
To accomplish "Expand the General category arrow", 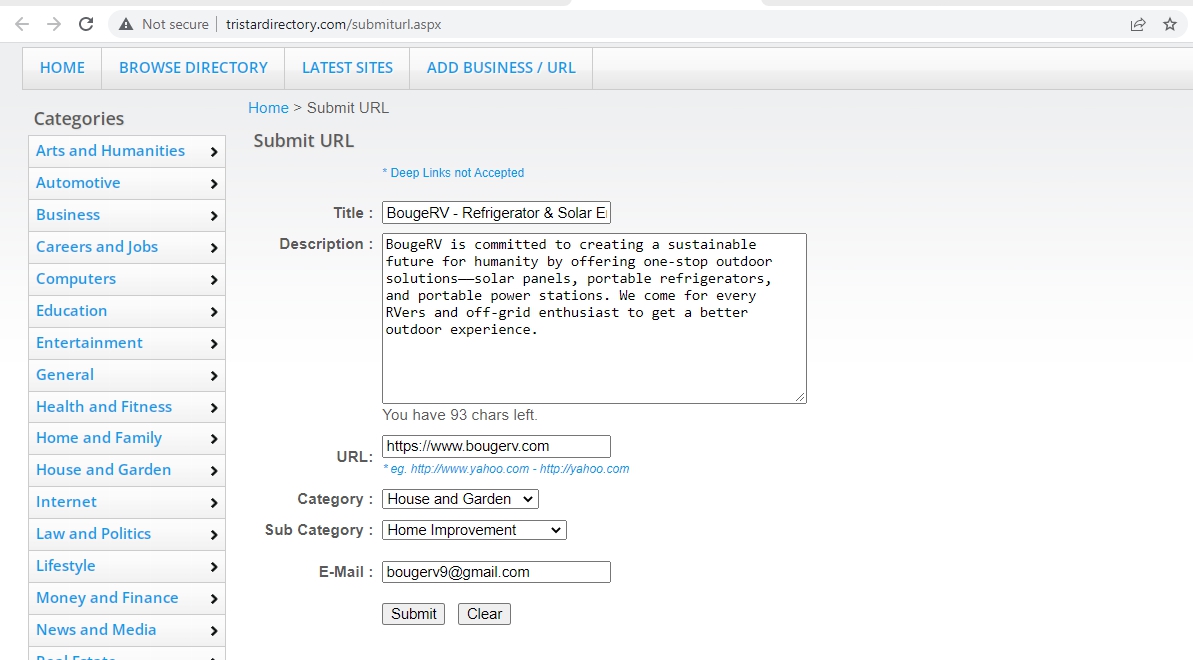I will click(214, 376).
